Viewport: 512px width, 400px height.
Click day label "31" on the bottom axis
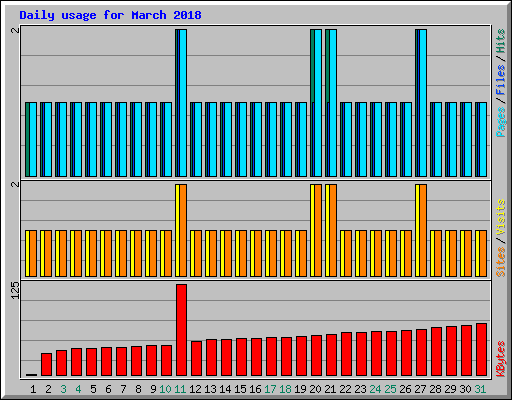click(x=480, y=389)
